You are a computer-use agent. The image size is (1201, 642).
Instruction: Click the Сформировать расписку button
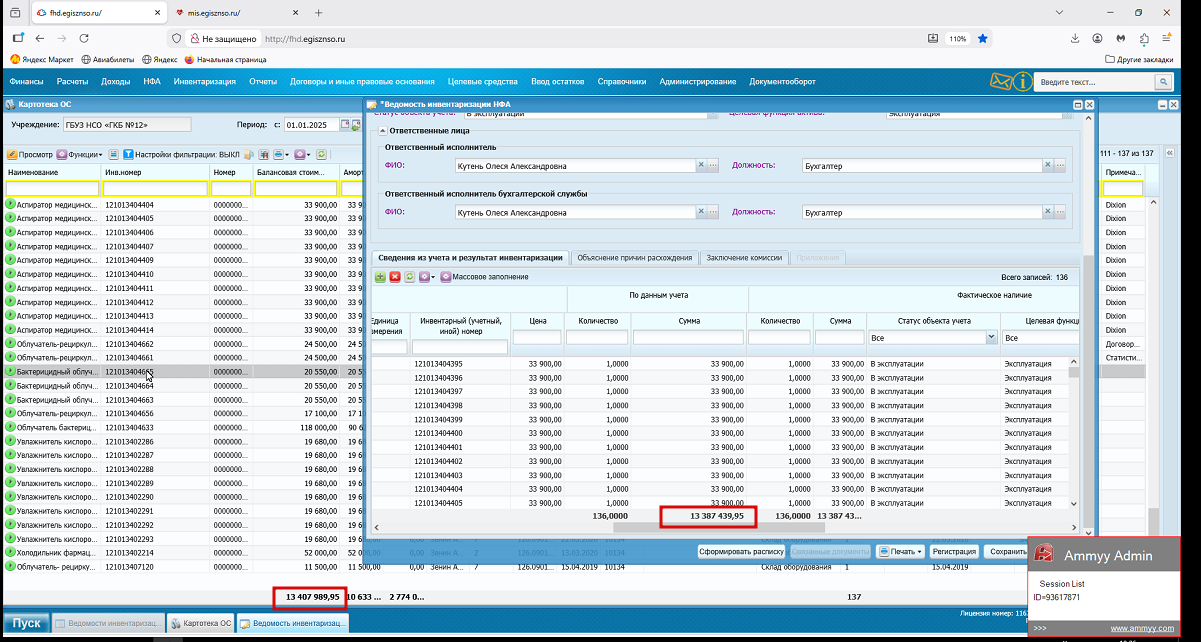(x=741, y=551)
